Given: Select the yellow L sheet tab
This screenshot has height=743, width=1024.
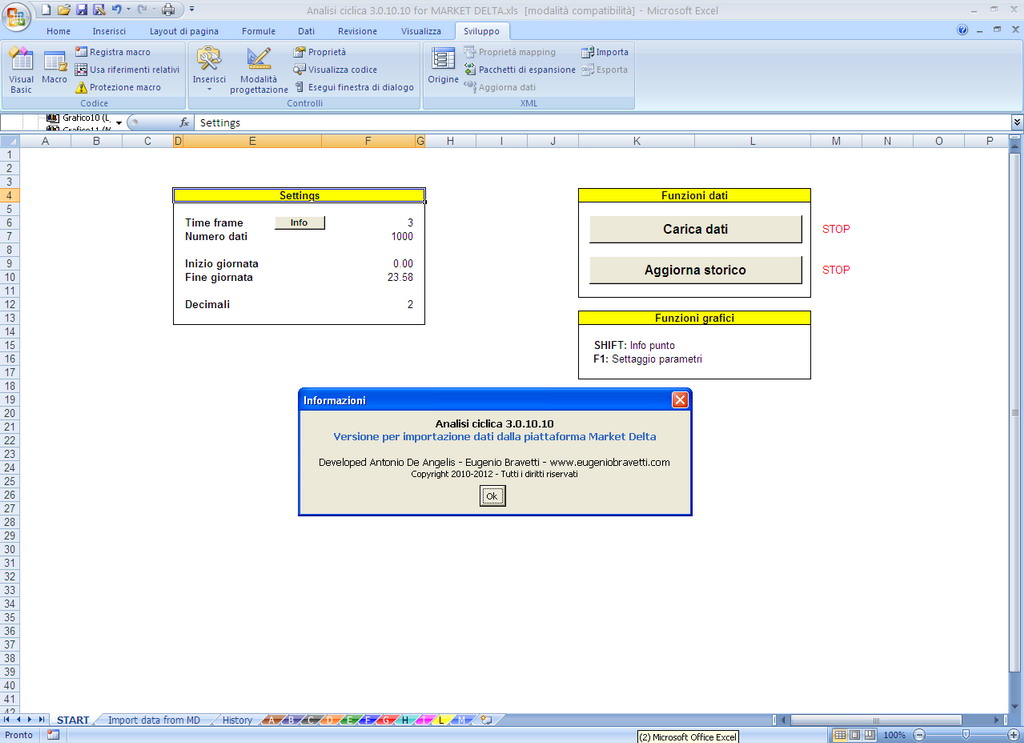Looking at the screenshot, I should tap(441, 719).
